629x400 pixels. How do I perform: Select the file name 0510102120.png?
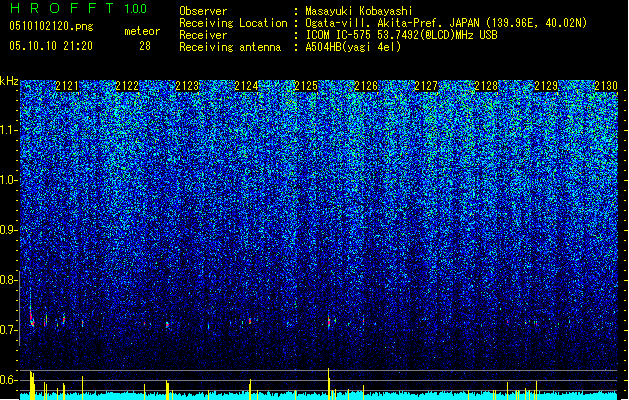[x=51, y=26]
